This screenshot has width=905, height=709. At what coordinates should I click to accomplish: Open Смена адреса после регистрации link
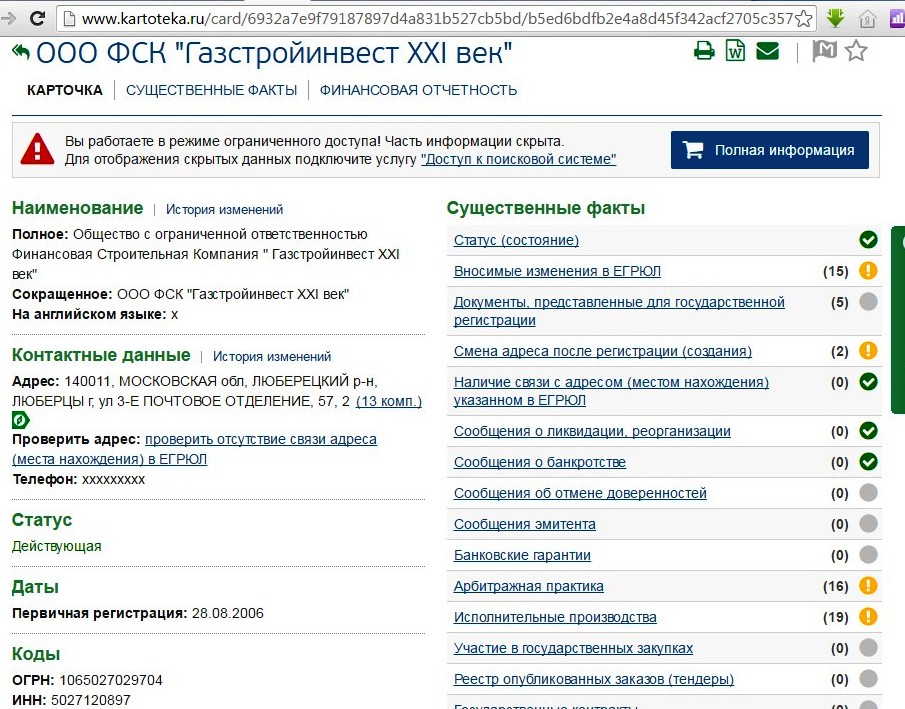pyautogui.click(x=603, y=351)
